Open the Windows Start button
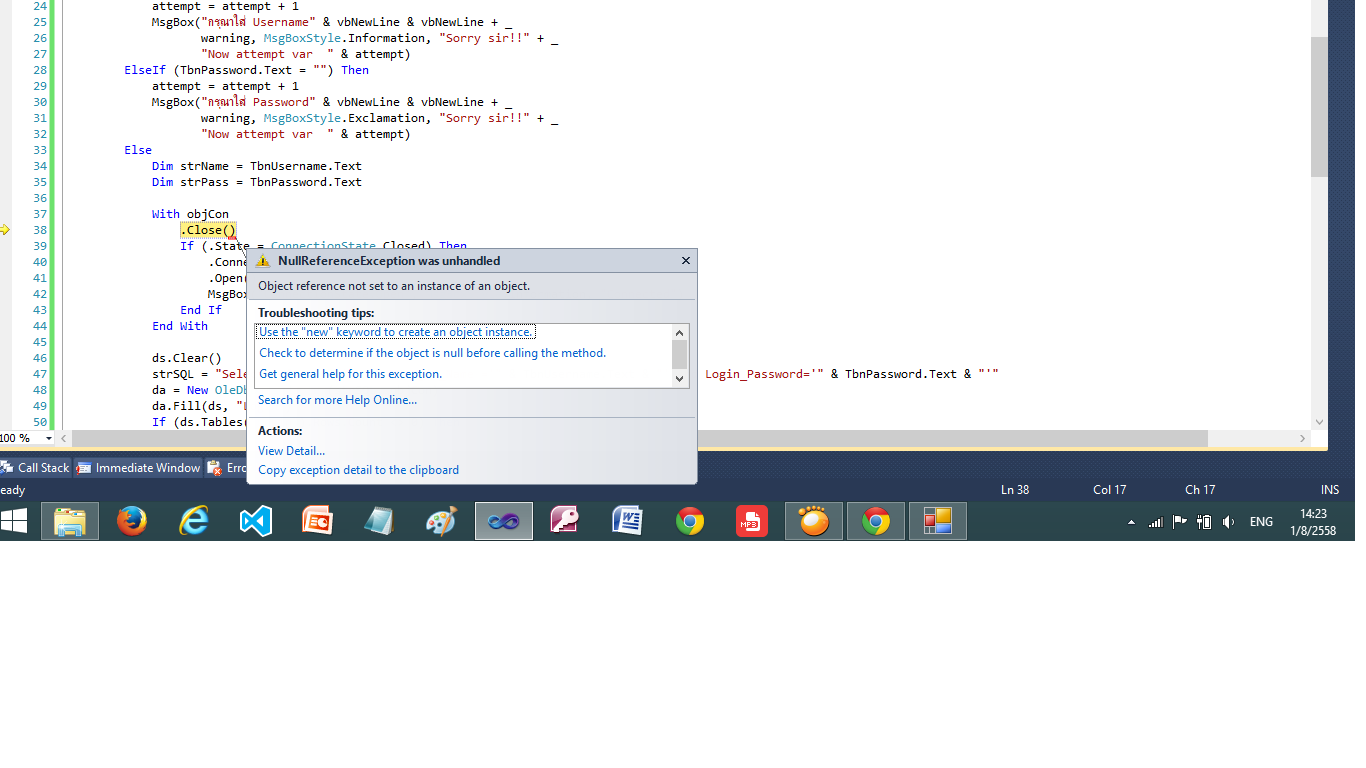Screen dimensions: 1366x768 pos(14,521)
